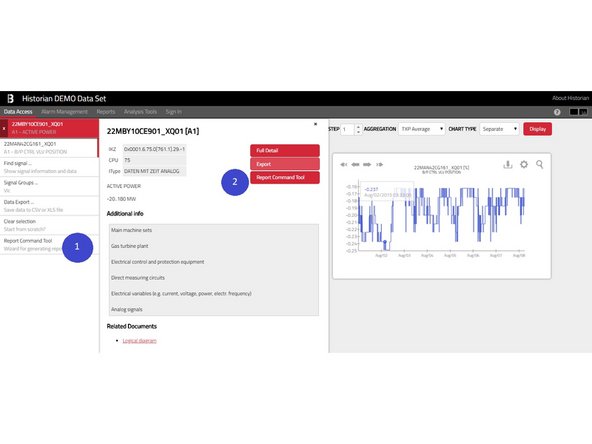592x444 pixels.
Task: Remove the 22MBY10CE901_XQ01 signal with its x icon
Action: 4,128
